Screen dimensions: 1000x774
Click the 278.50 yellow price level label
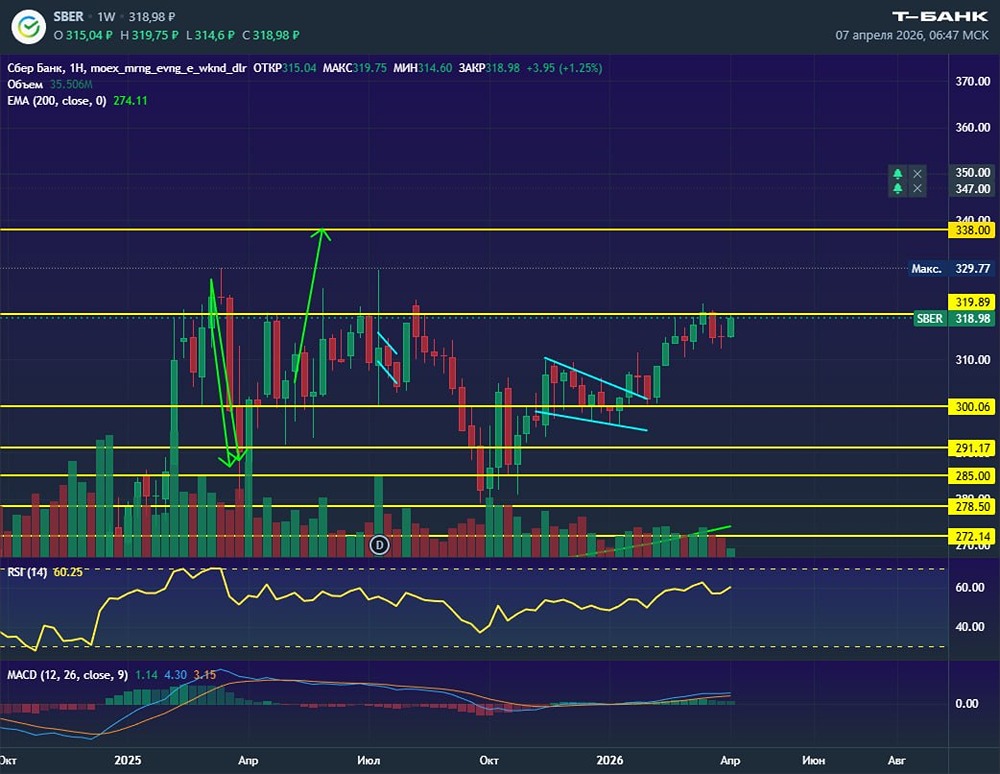pyautogui.click(x=972, y=506)
